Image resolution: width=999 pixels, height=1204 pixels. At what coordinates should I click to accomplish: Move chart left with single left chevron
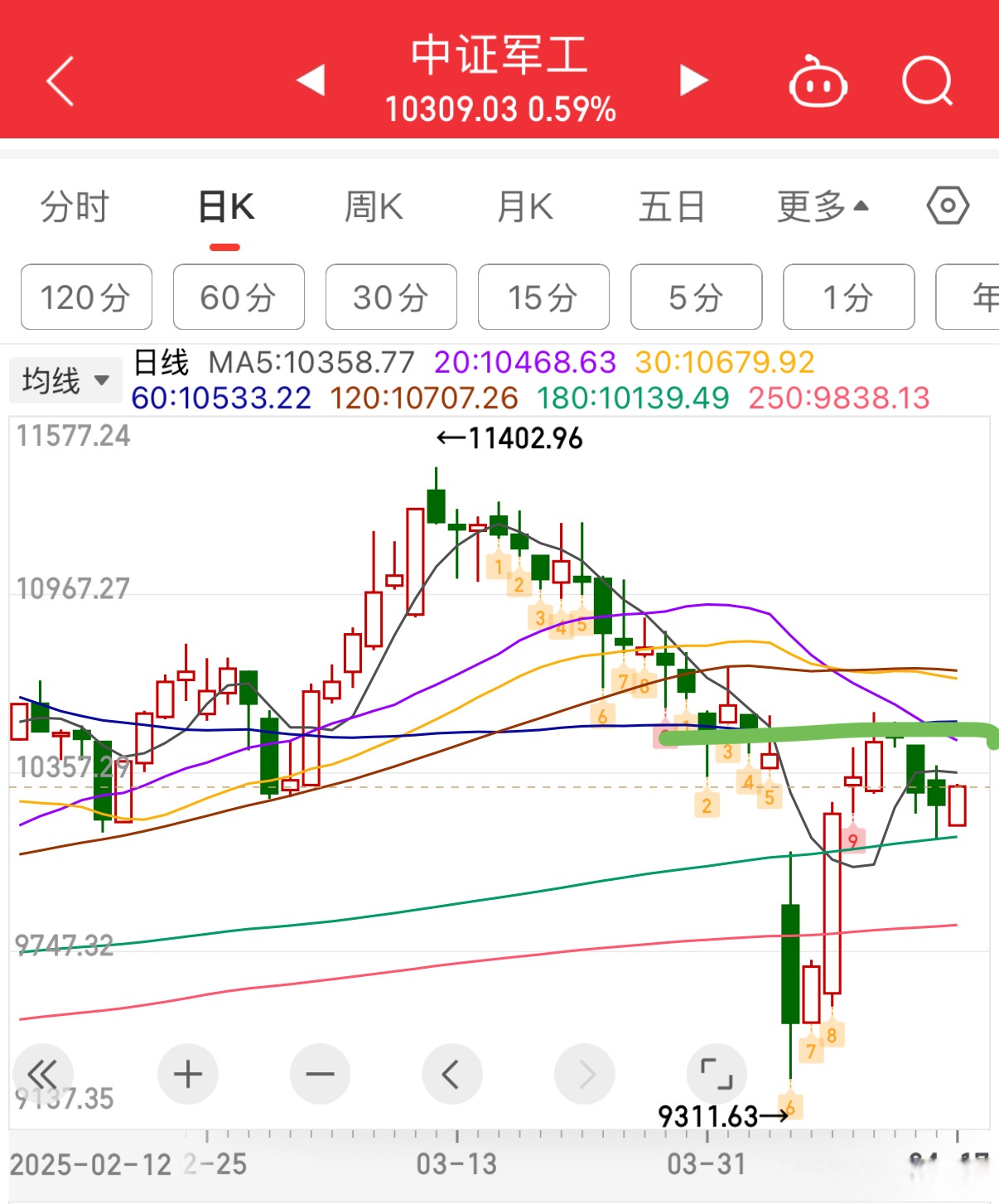[x=451, y=1075]
